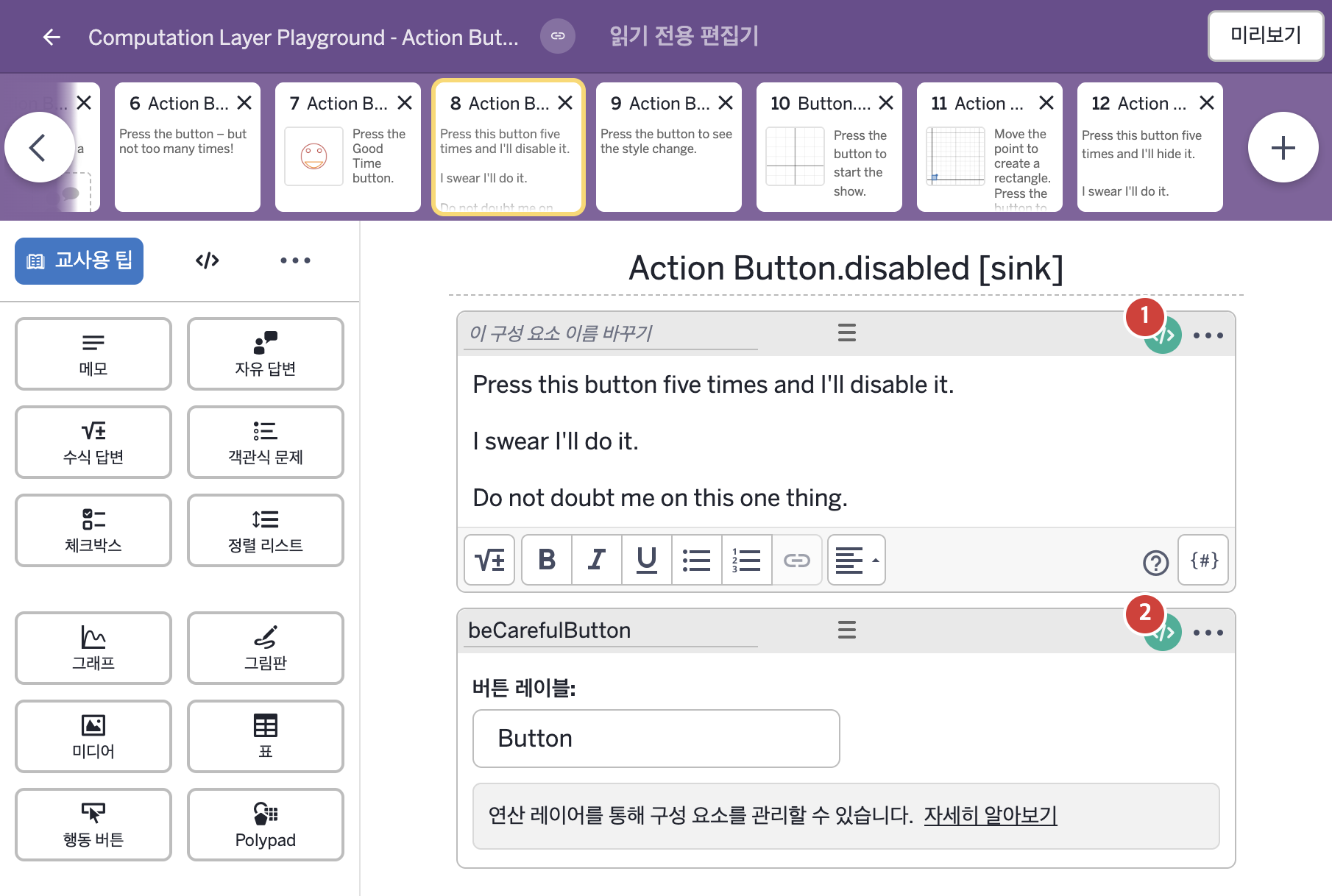Insert math with the square-root toolbar button

[x=489, y=560]
